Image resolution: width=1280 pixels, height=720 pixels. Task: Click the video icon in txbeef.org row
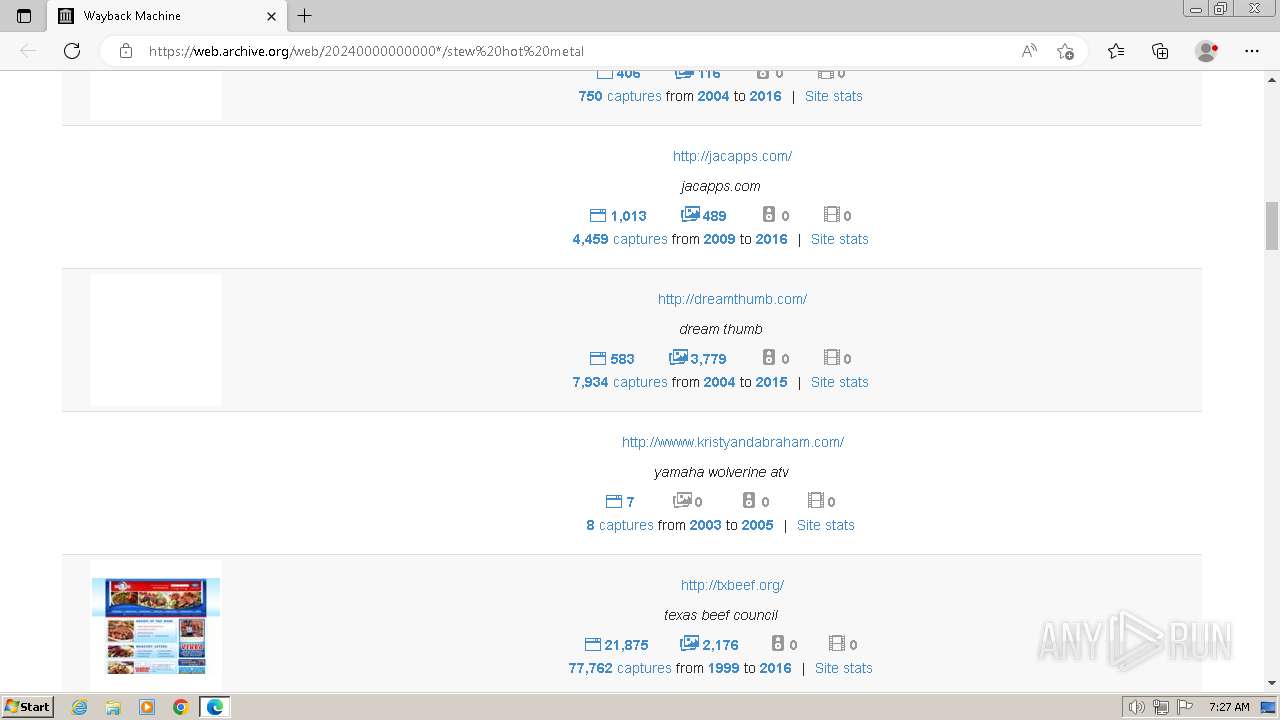837,643
